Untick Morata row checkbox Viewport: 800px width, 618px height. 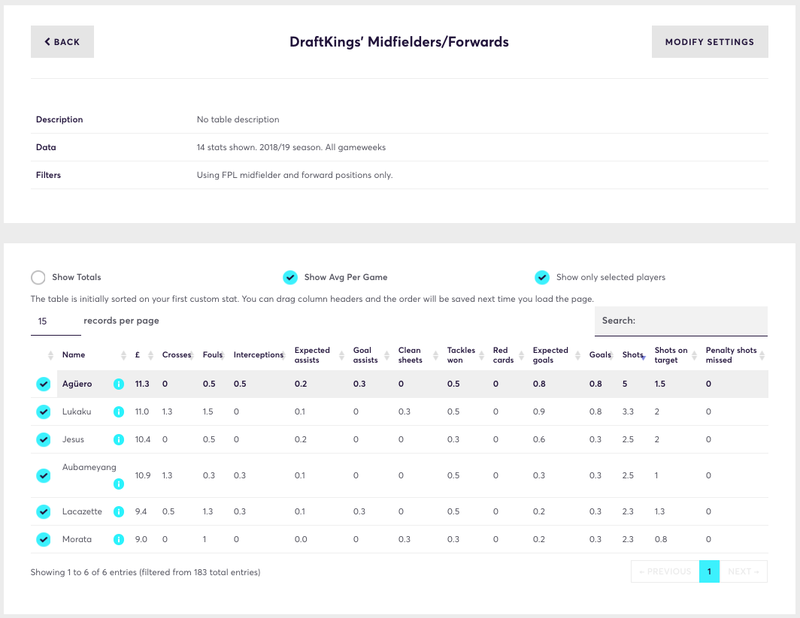(x=43, y=539)
